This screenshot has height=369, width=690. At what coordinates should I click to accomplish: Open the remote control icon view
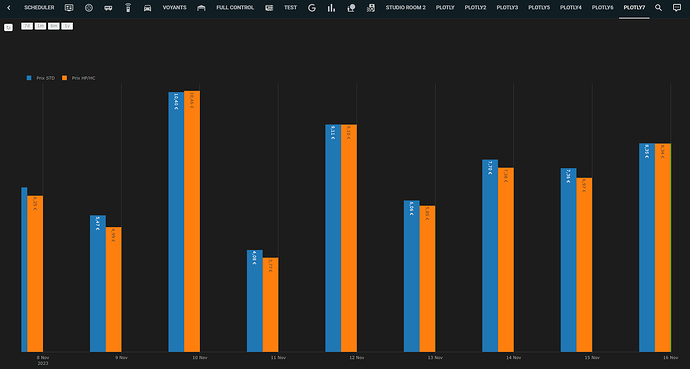[128, 8]
